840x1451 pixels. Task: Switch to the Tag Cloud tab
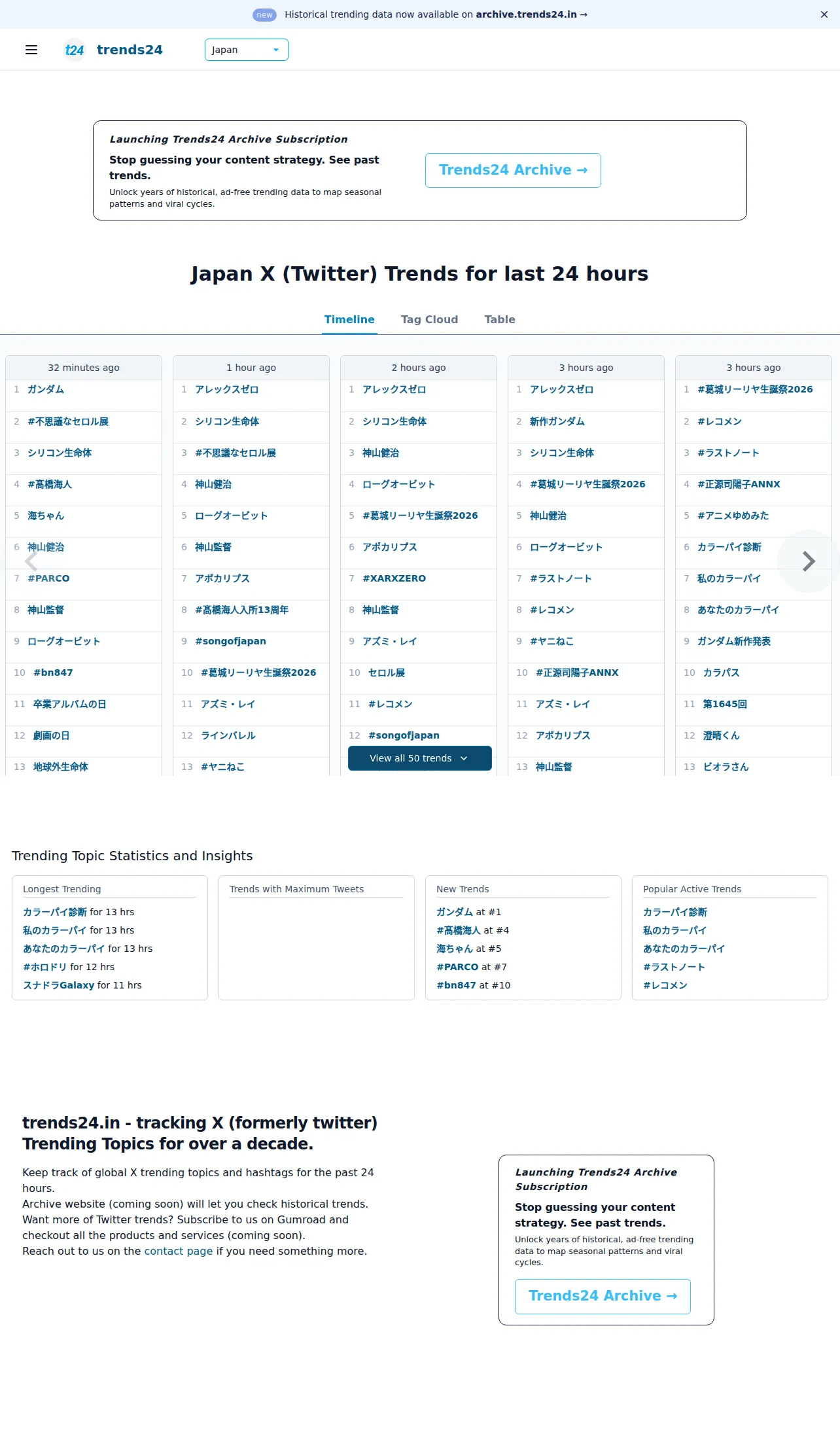point(429,320)
